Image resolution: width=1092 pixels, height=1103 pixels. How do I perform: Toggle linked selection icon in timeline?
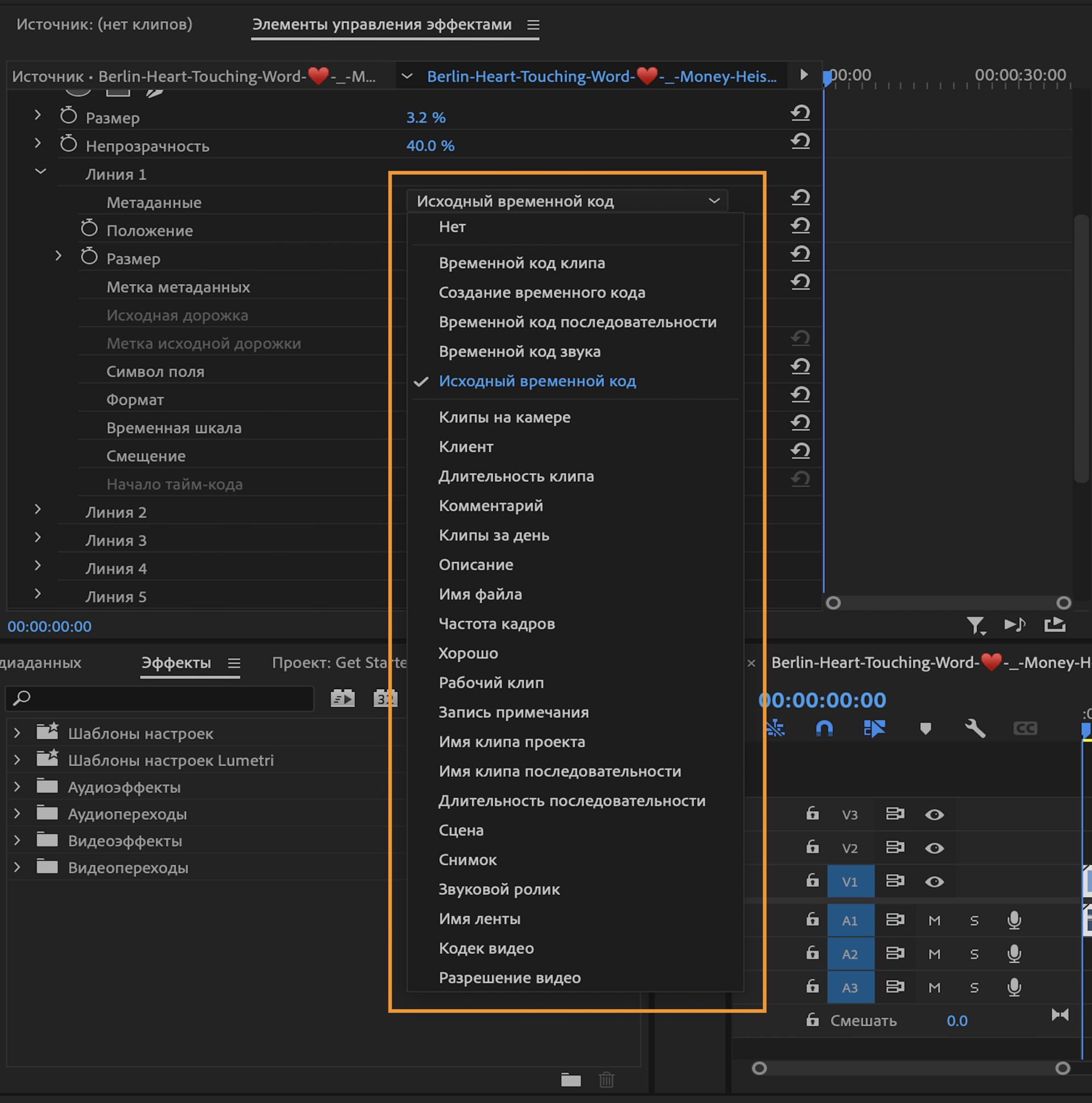tap(875, 729)
